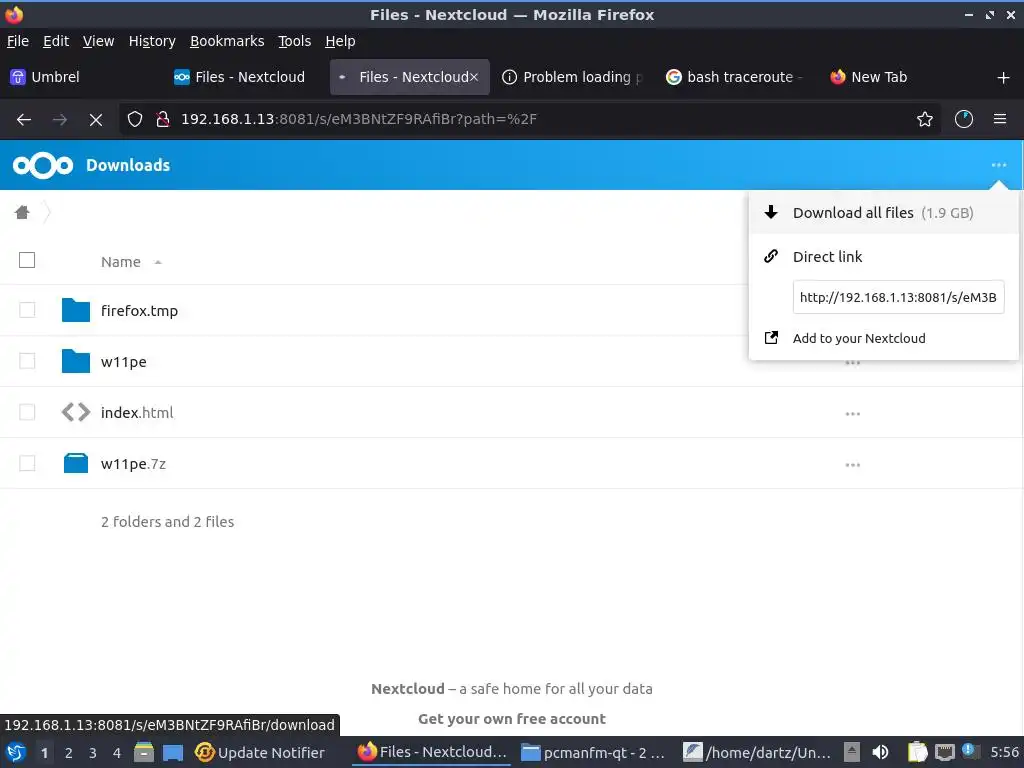Switch to the New Tab tab
The image size is (1024, 768).
pyautogui.click(x=902, y=77)
